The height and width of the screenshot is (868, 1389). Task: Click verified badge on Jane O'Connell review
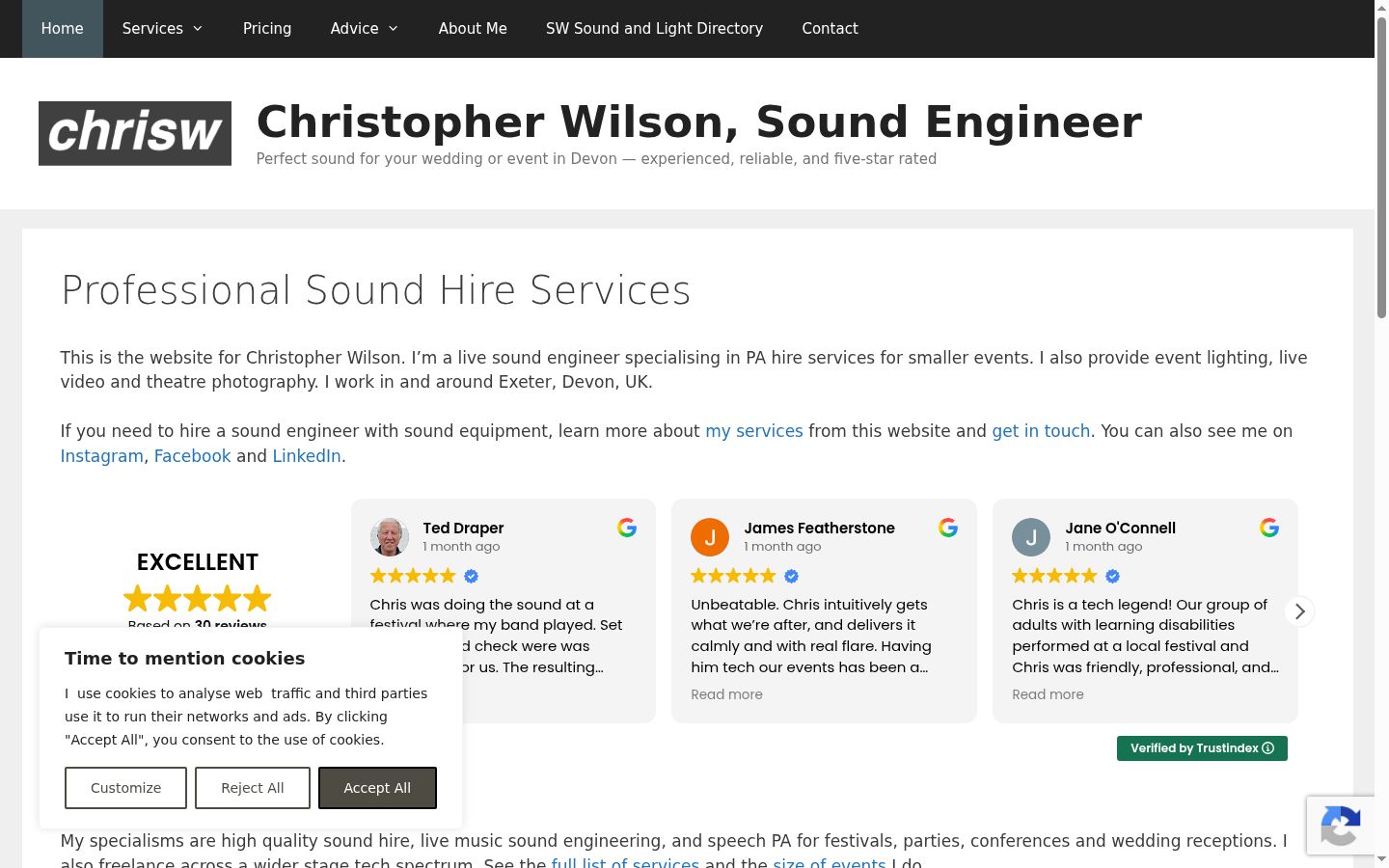point(1112,576)
